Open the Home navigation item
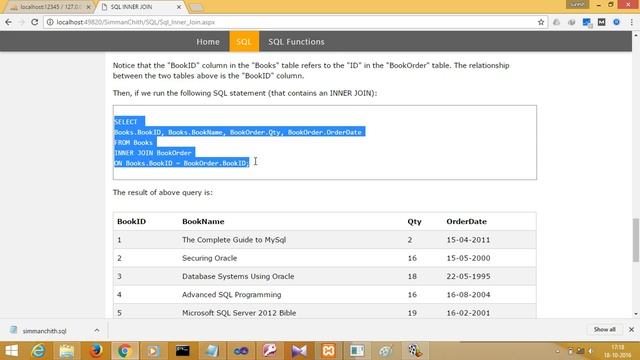 [208, 42]
